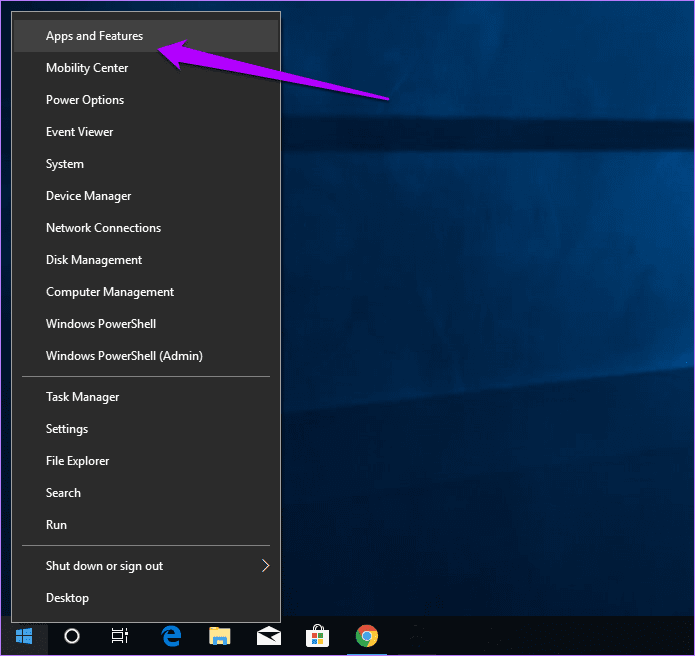This screenshot has width=695, height=656.
Task: Open Settings from the menu
Action: click(146, 429)
